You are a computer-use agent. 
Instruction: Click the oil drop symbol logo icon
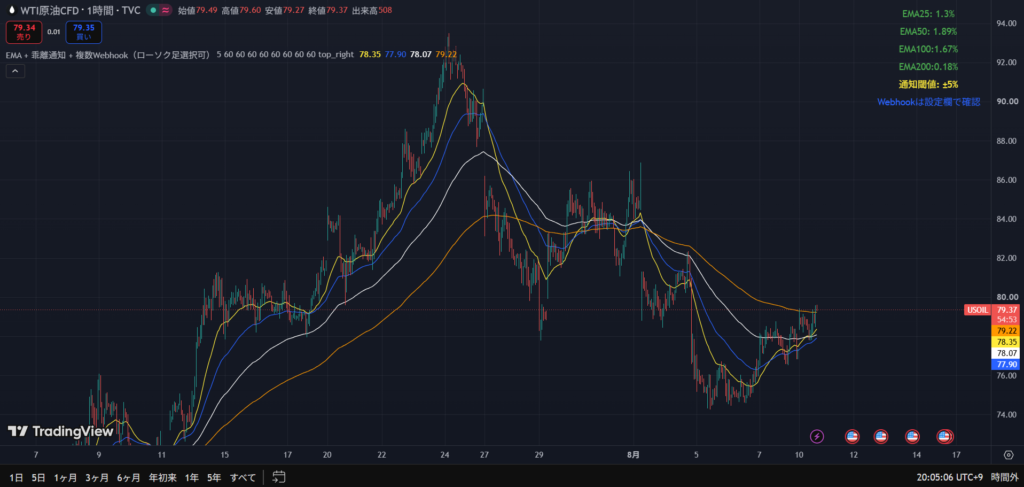point(12,10)
